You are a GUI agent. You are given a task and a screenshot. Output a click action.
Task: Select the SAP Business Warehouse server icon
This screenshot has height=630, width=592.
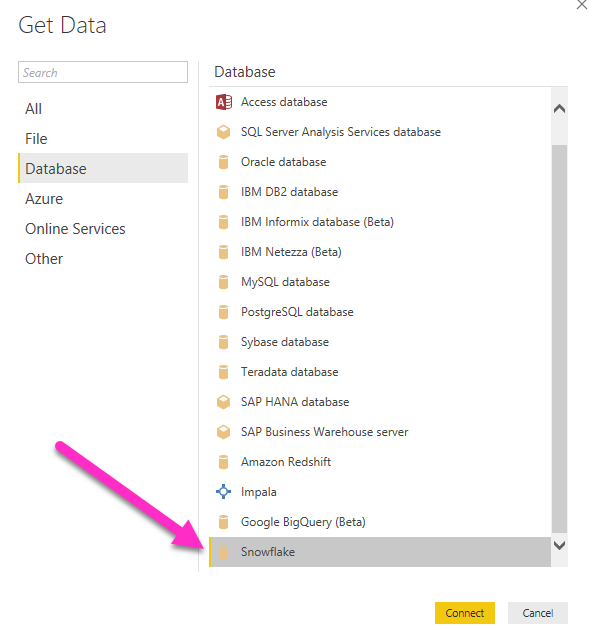[223, 432]
